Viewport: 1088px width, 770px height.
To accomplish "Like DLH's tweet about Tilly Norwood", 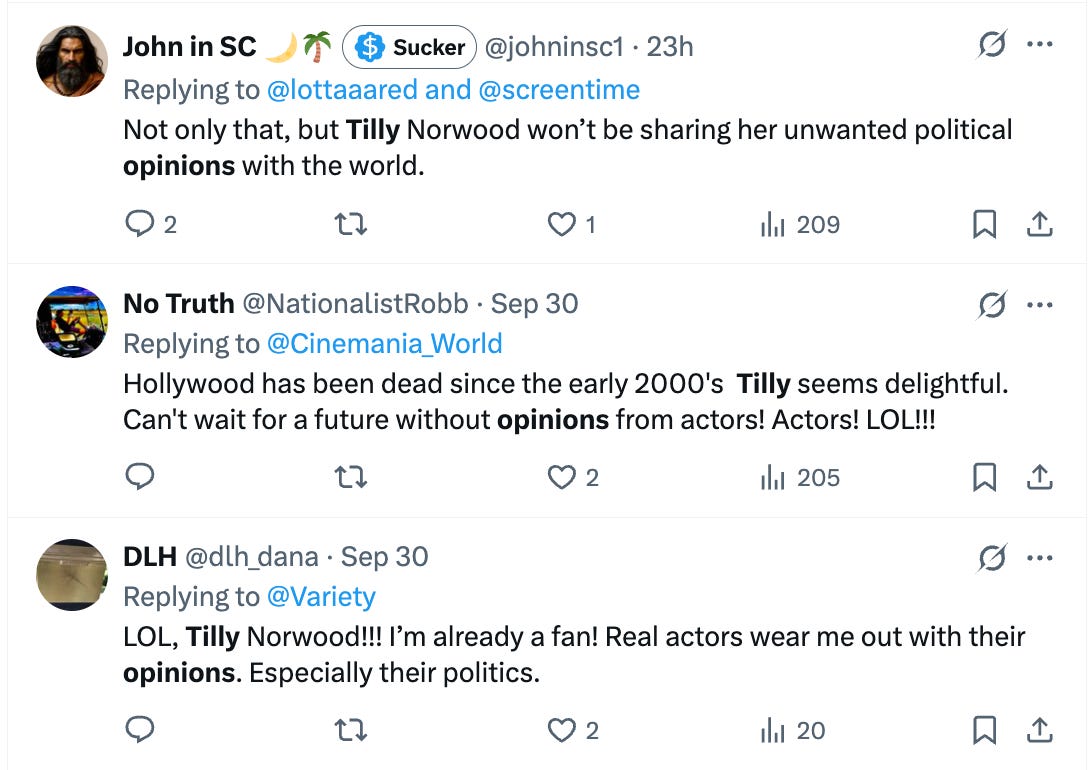I will coord(560,730).
